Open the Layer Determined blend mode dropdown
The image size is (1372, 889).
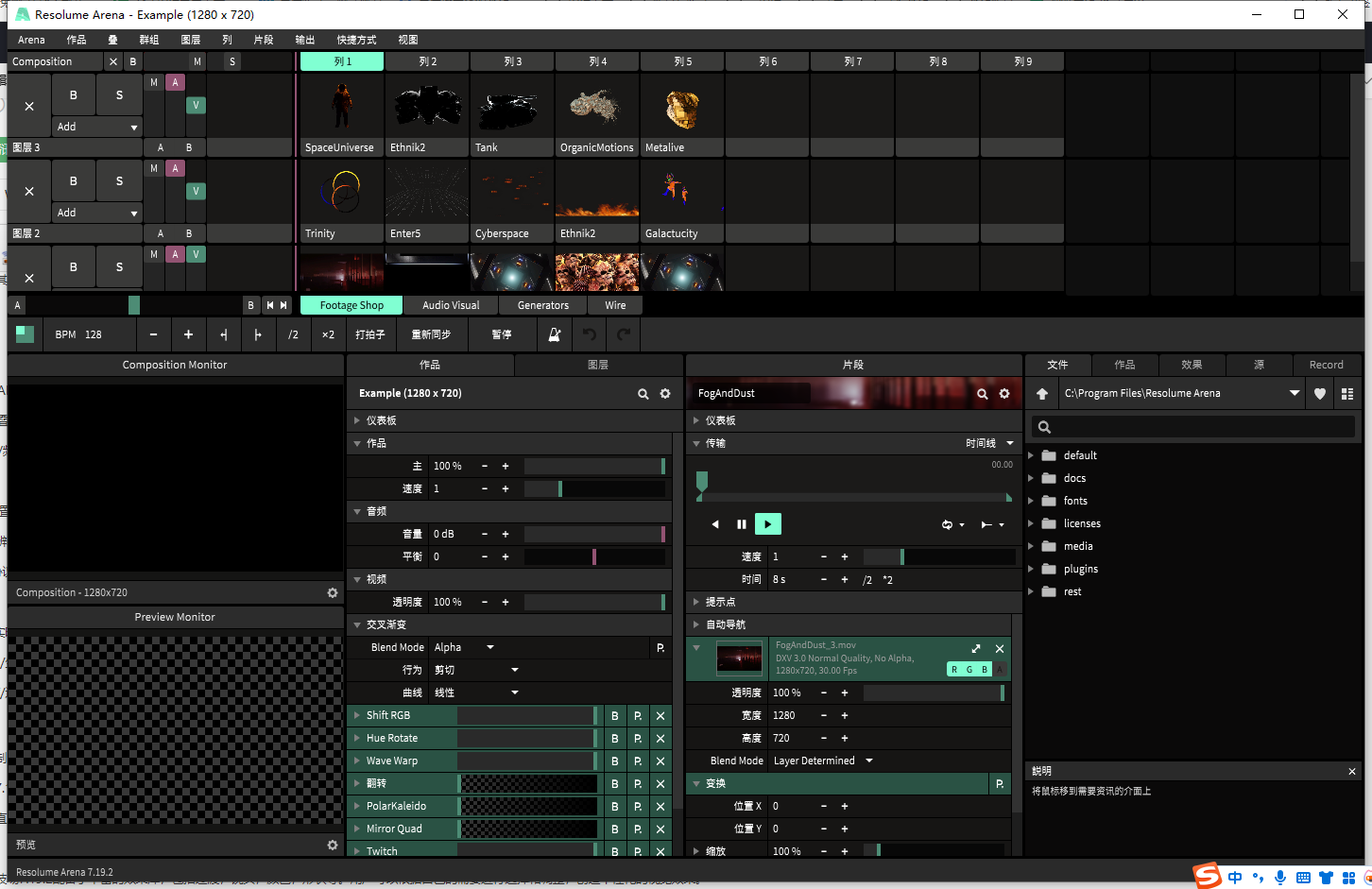point(823,761)
